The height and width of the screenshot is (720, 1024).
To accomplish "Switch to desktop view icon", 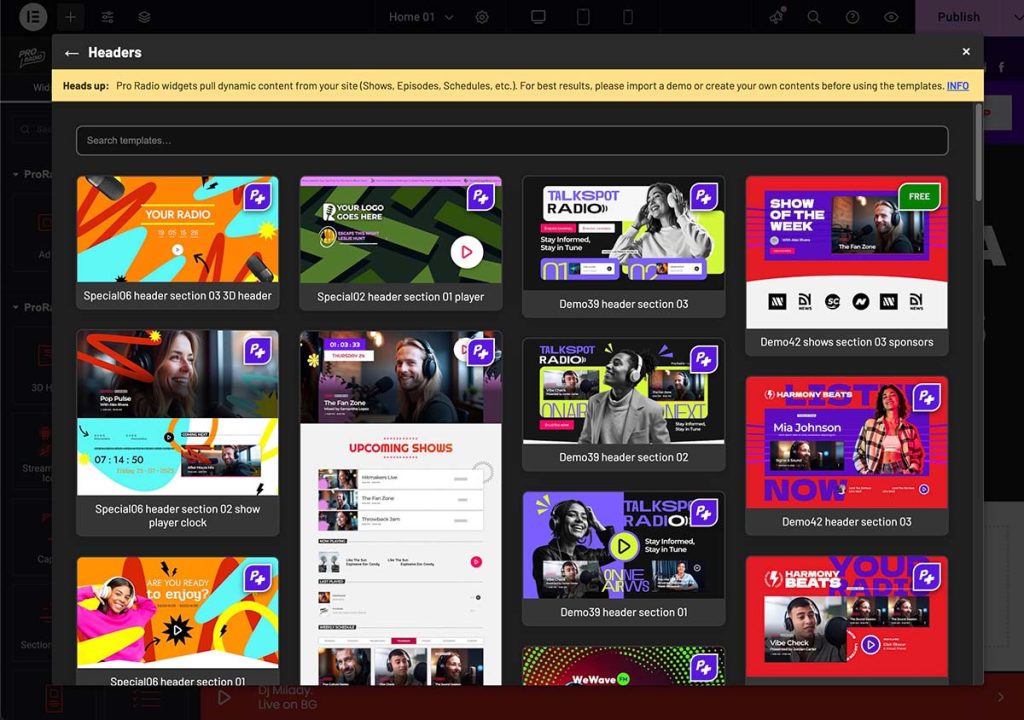I will (x=539, y=17).
